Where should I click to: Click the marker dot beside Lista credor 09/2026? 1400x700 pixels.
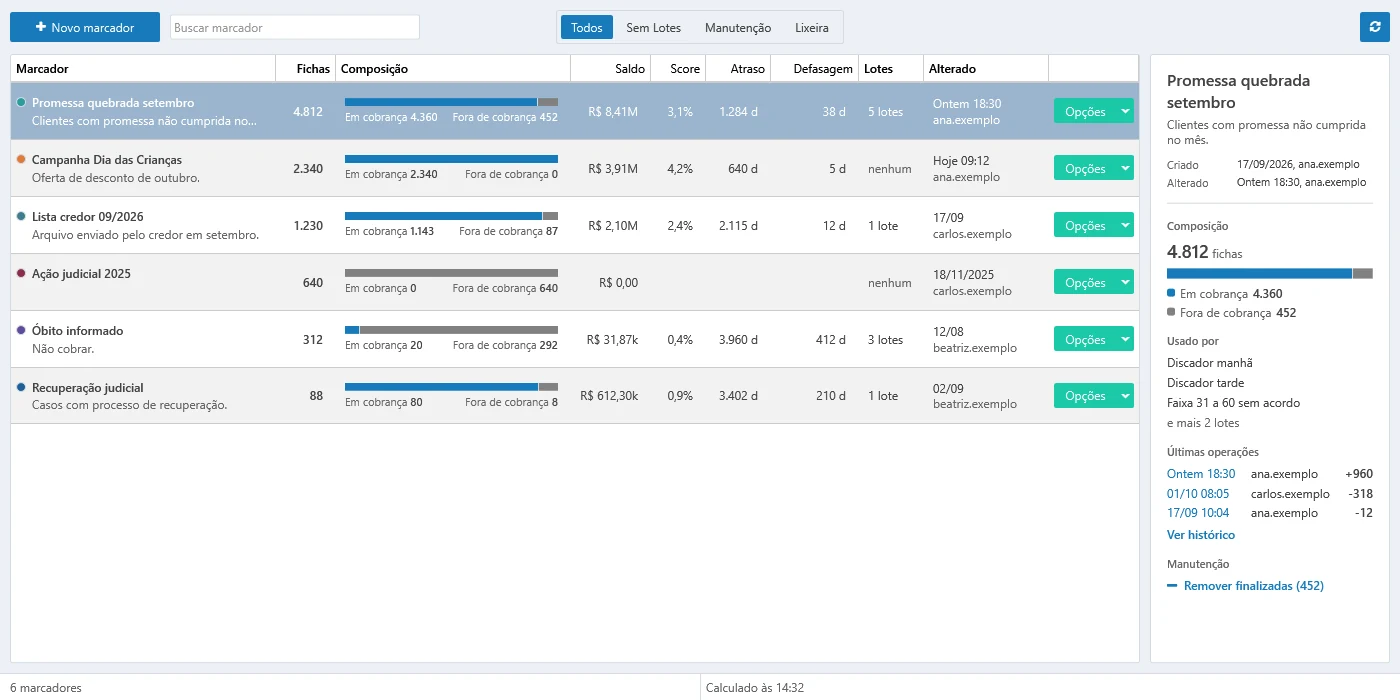pyautogui.click(x=21, y=216)
